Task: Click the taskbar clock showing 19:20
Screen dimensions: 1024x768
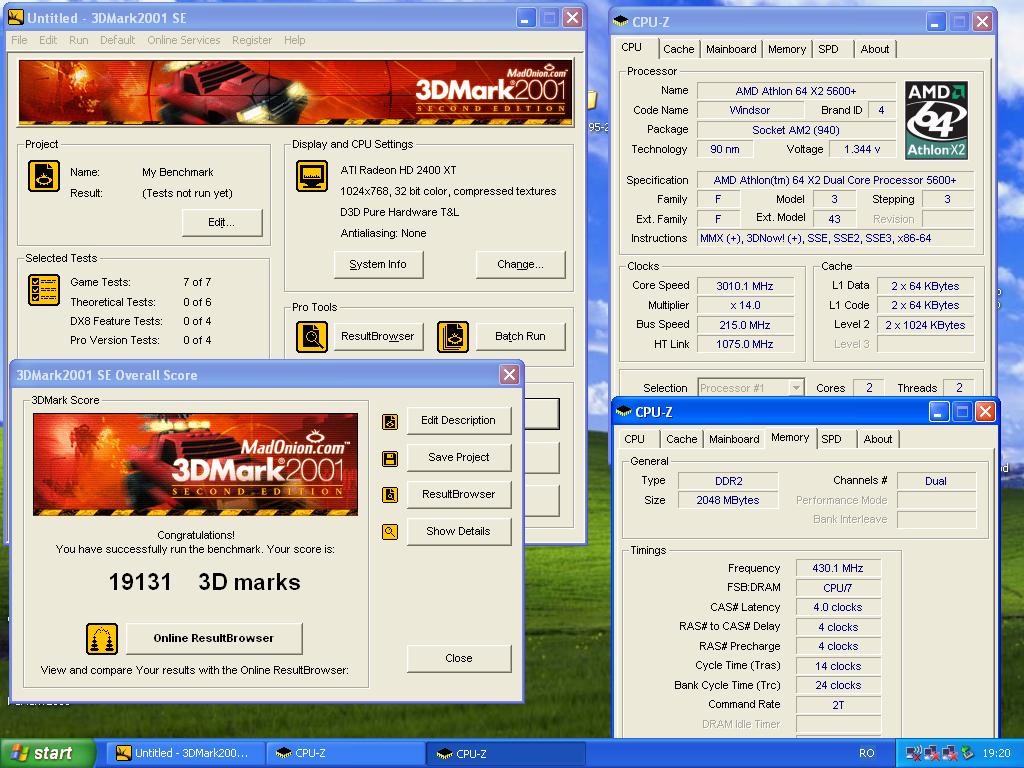Action: point(996,753)
